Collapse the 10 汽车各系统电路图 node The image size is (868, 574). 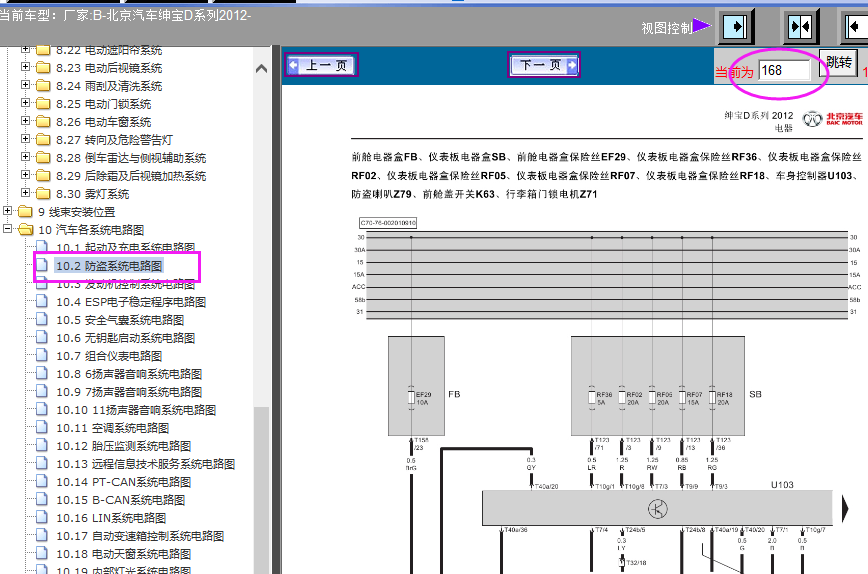pyautogui.click(x=7, y=229)
